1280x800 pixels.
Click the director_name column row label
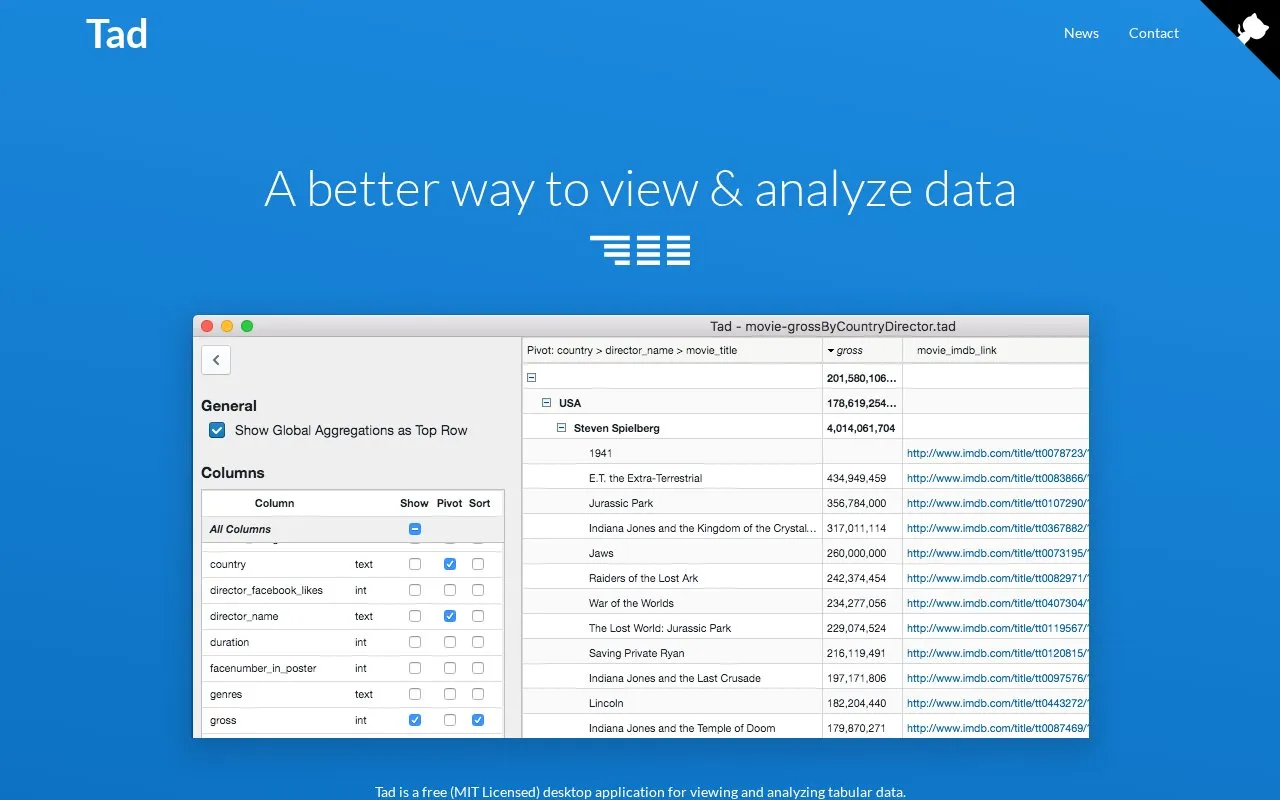[x=244, y=616]
